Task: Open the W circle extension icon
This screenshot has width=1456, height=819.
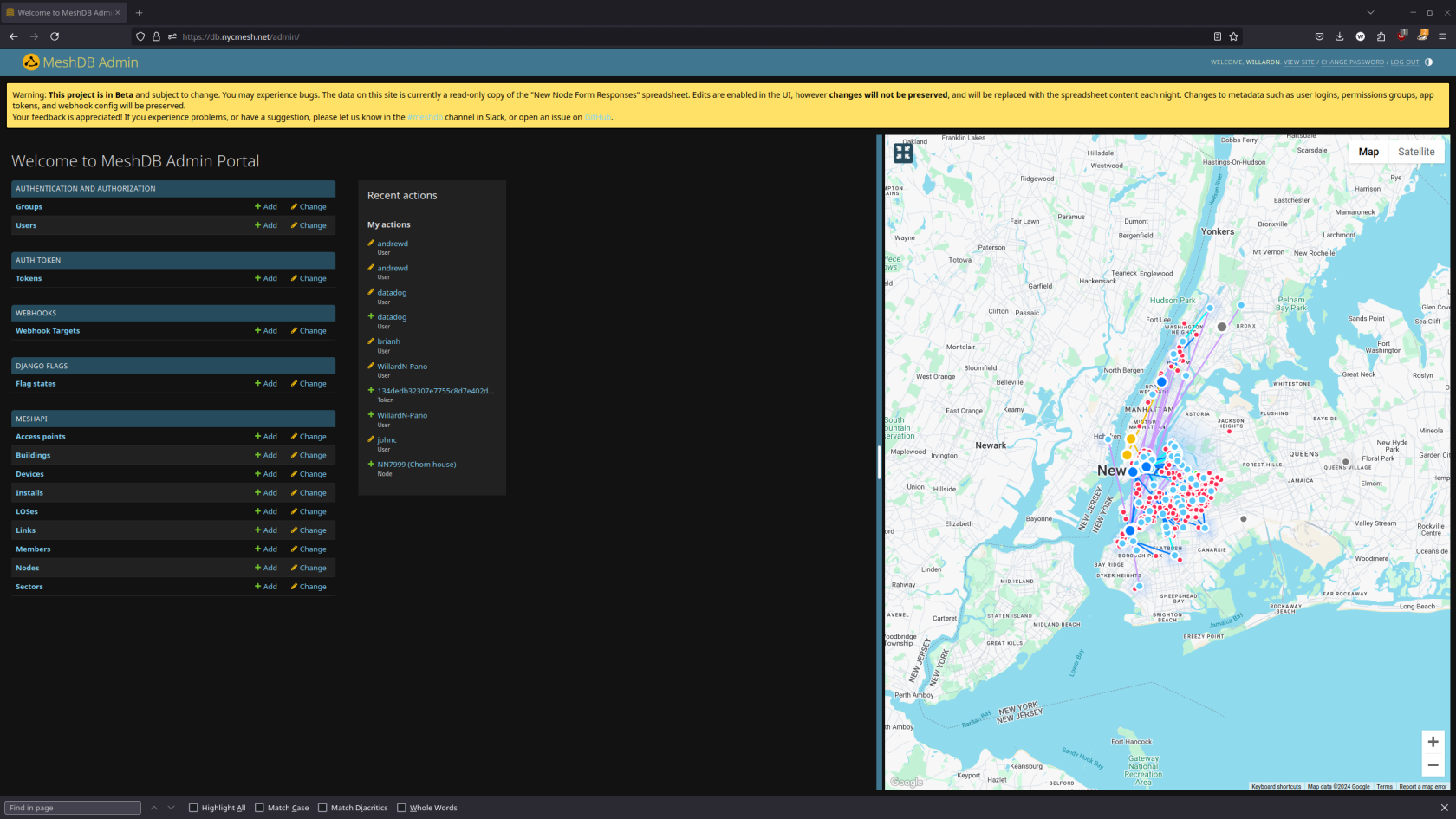Action: (x=1361, y=36)
